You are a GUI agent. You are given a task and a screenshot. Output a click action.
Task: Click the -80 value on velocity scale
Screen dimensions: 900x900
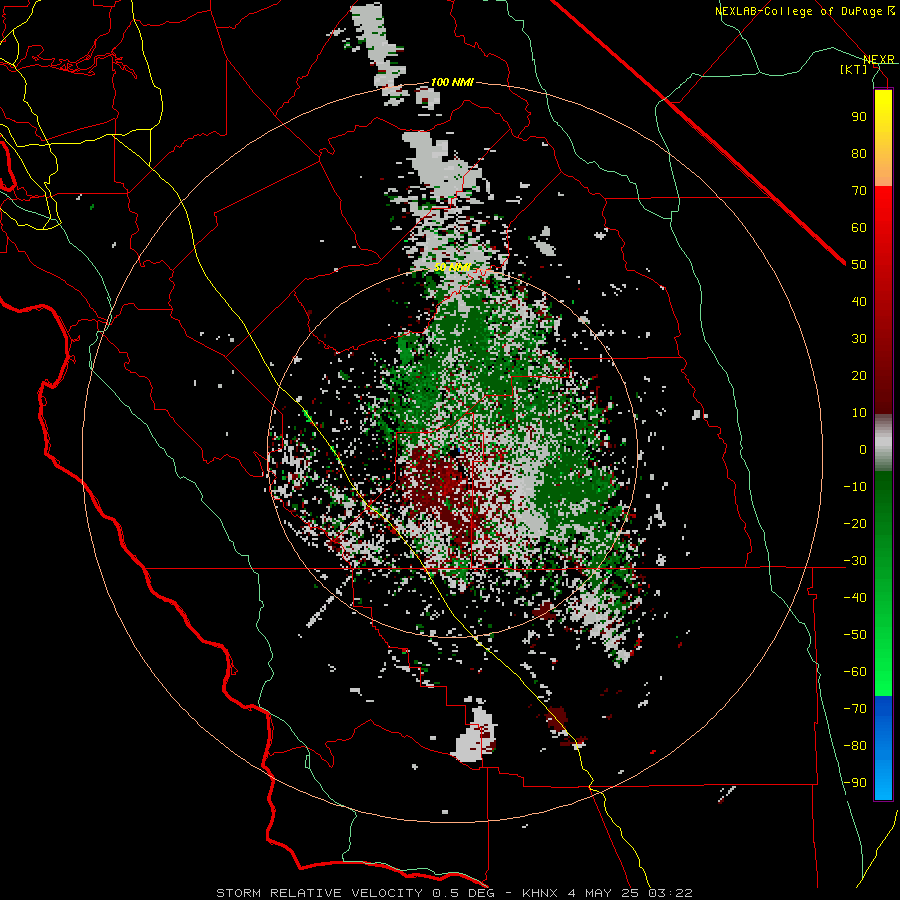855,746
